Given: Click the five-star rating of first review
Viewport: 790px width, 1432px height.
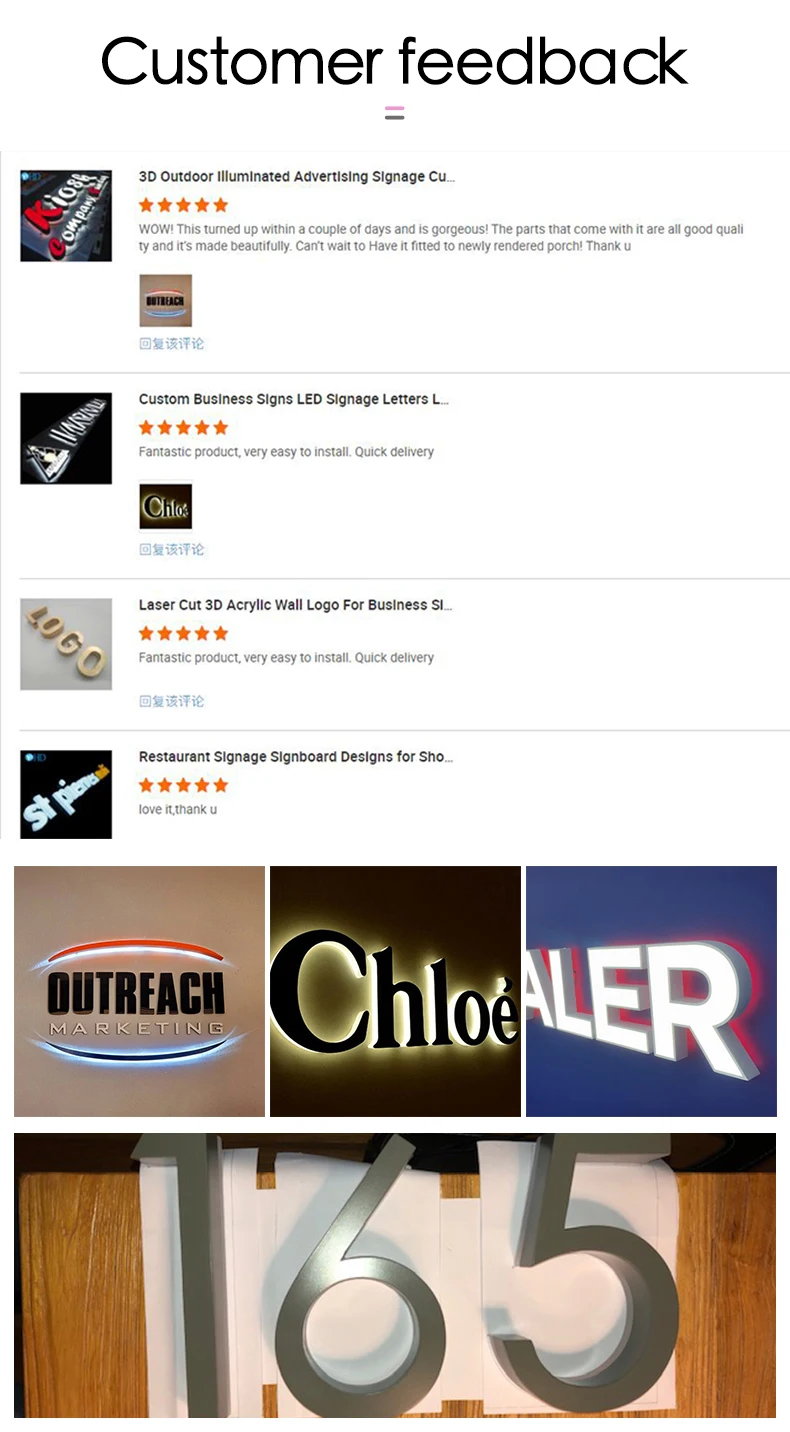Looking at the screenshot, I should point(183,205).
